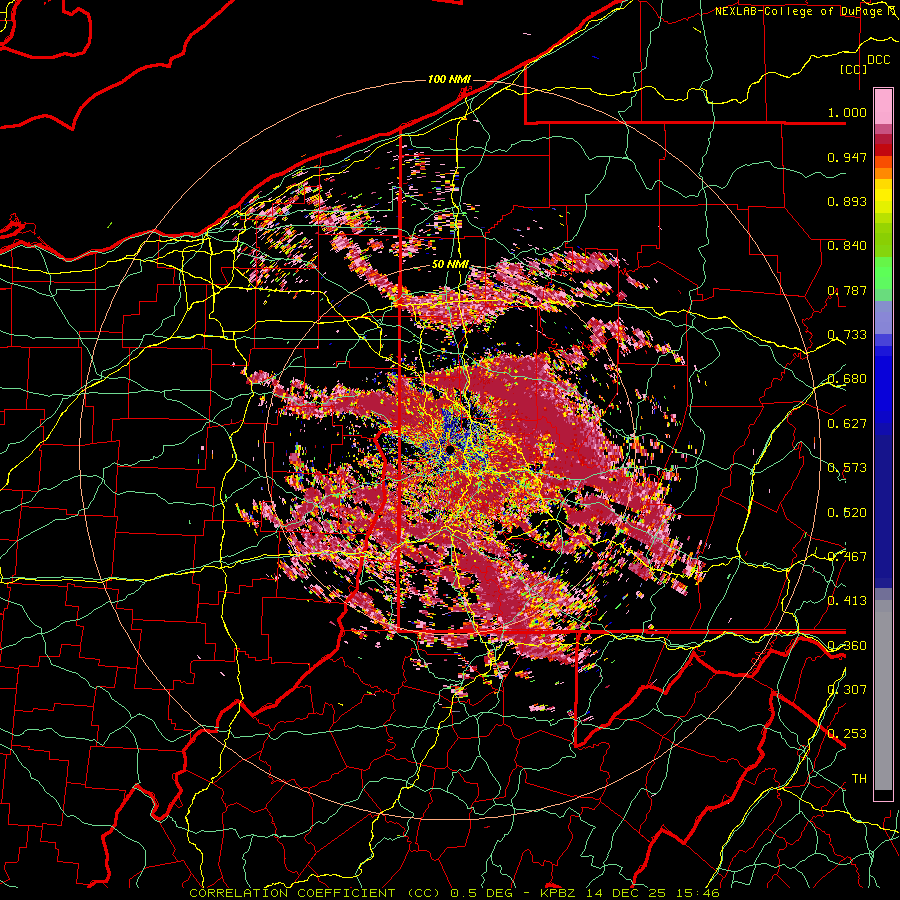Click the 0.467 scale value
The width and height of the screenshot is (900, 900).
[847, 556]
